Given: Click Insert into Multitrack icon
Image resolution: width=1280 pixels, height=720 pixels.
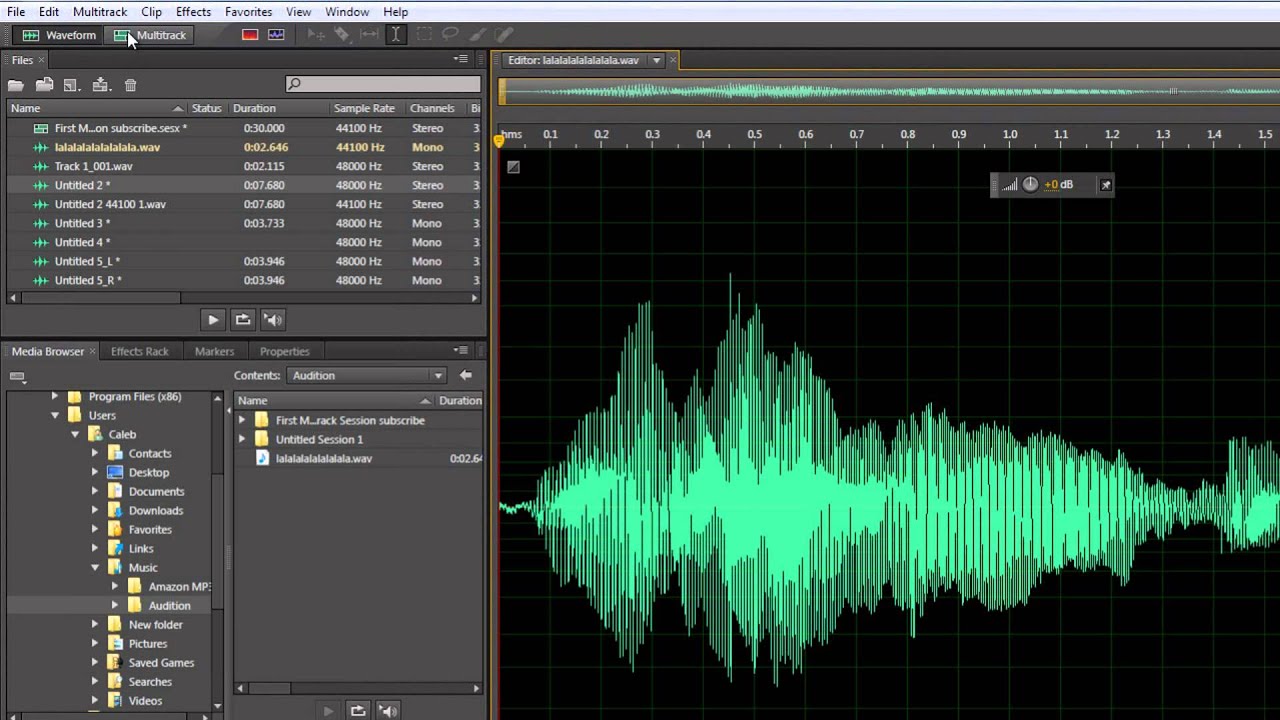Looking at the screenshot, I should pyautogui.click(x=101, y=85).
